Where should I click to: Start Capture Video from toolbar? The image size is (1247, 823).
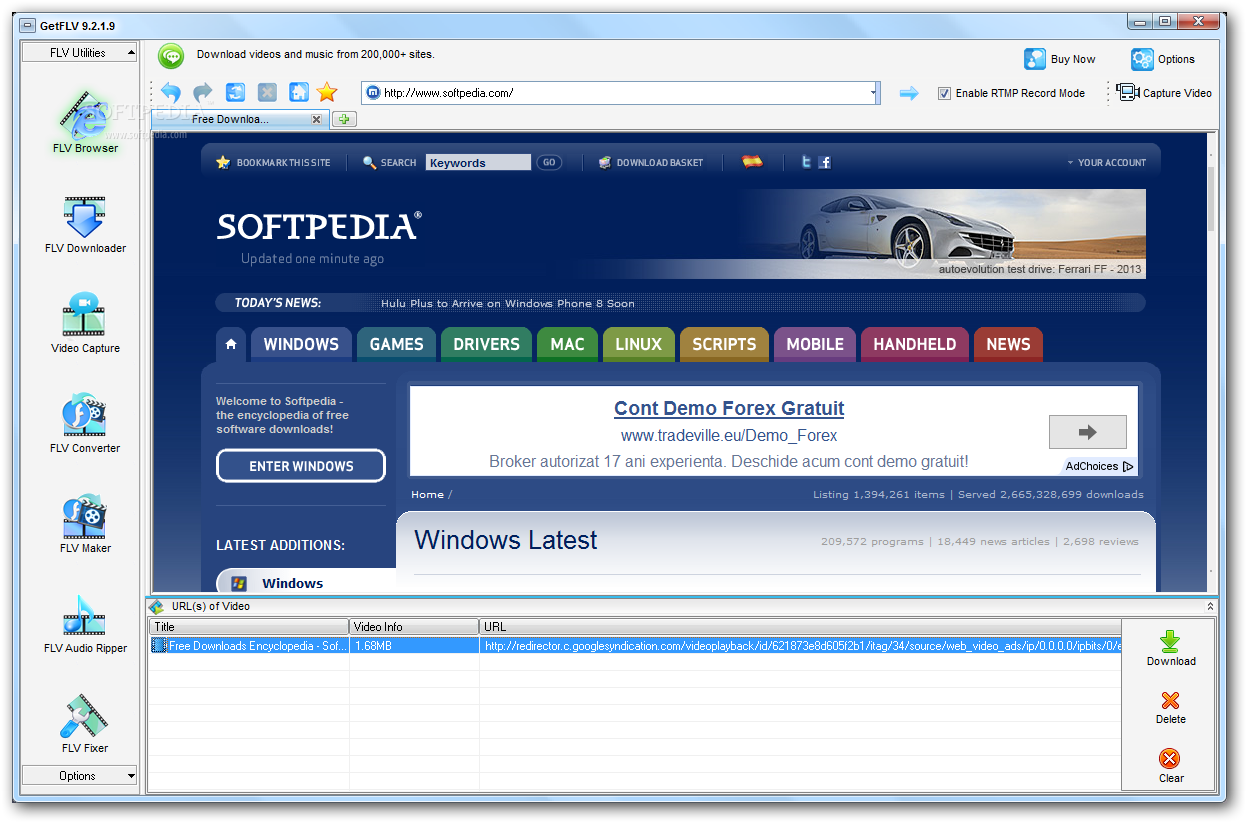[x=1164, y=93]
